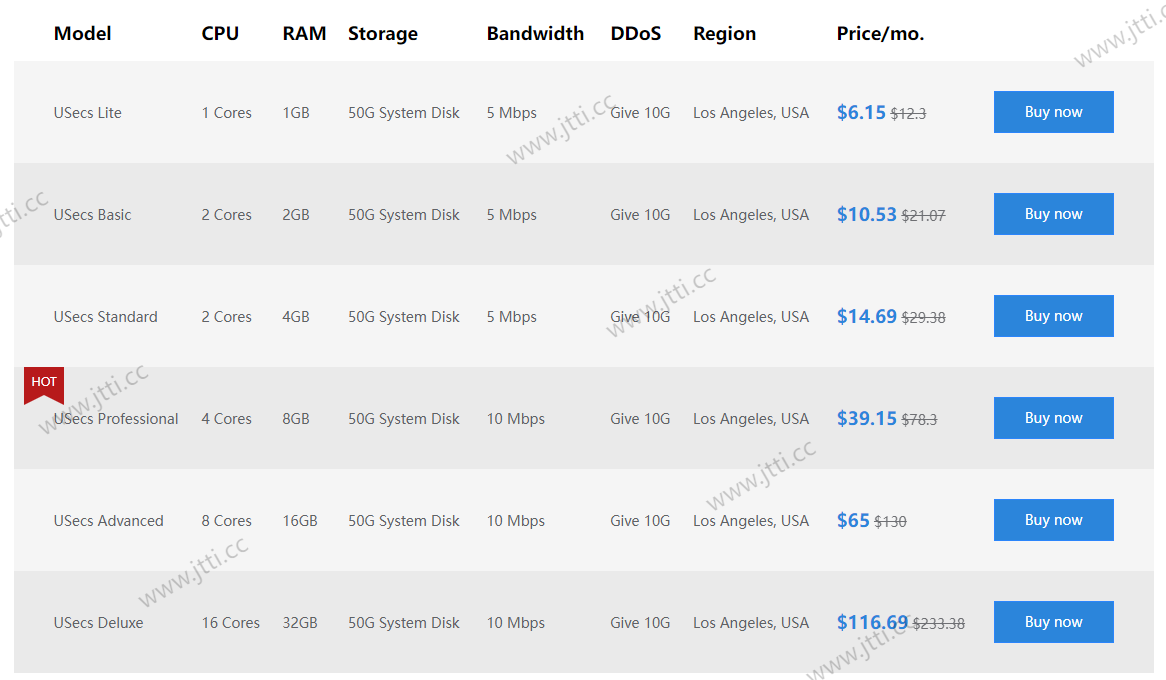Click the USecs Deluxe model name
Viewport: 1166px width, 680px height.
click(x=98, y=623)
